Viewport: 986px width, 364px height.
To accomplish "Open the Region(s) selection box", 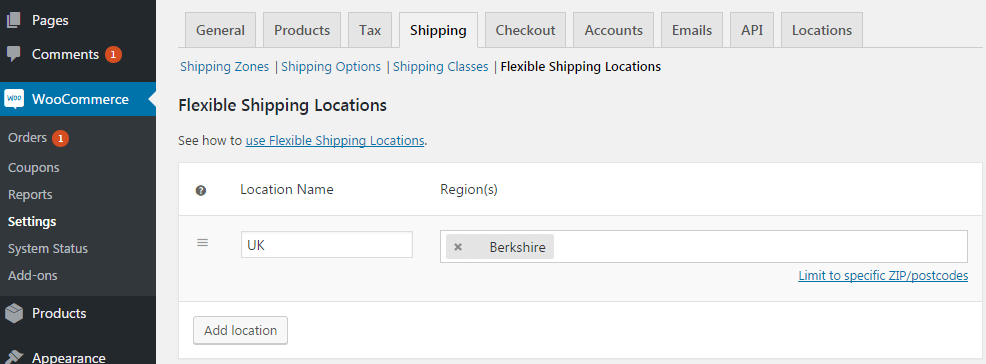I will click(704, 246).
